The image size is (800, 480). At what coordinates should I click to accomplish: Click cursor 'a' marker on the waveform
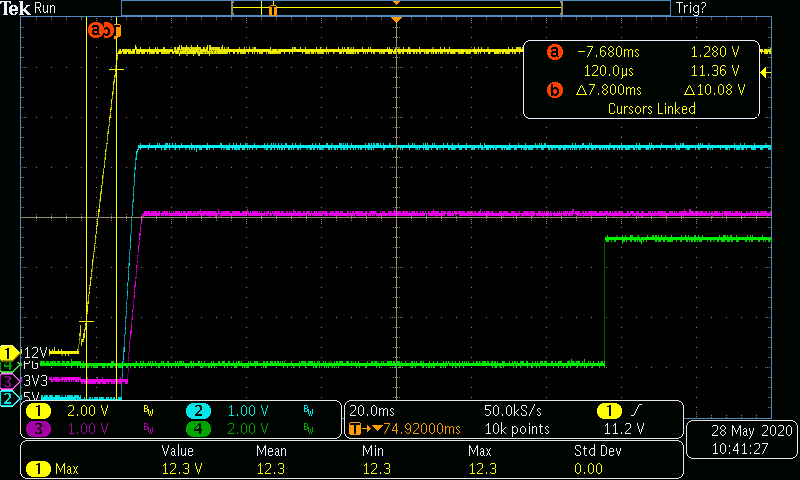tap(96, 30)
